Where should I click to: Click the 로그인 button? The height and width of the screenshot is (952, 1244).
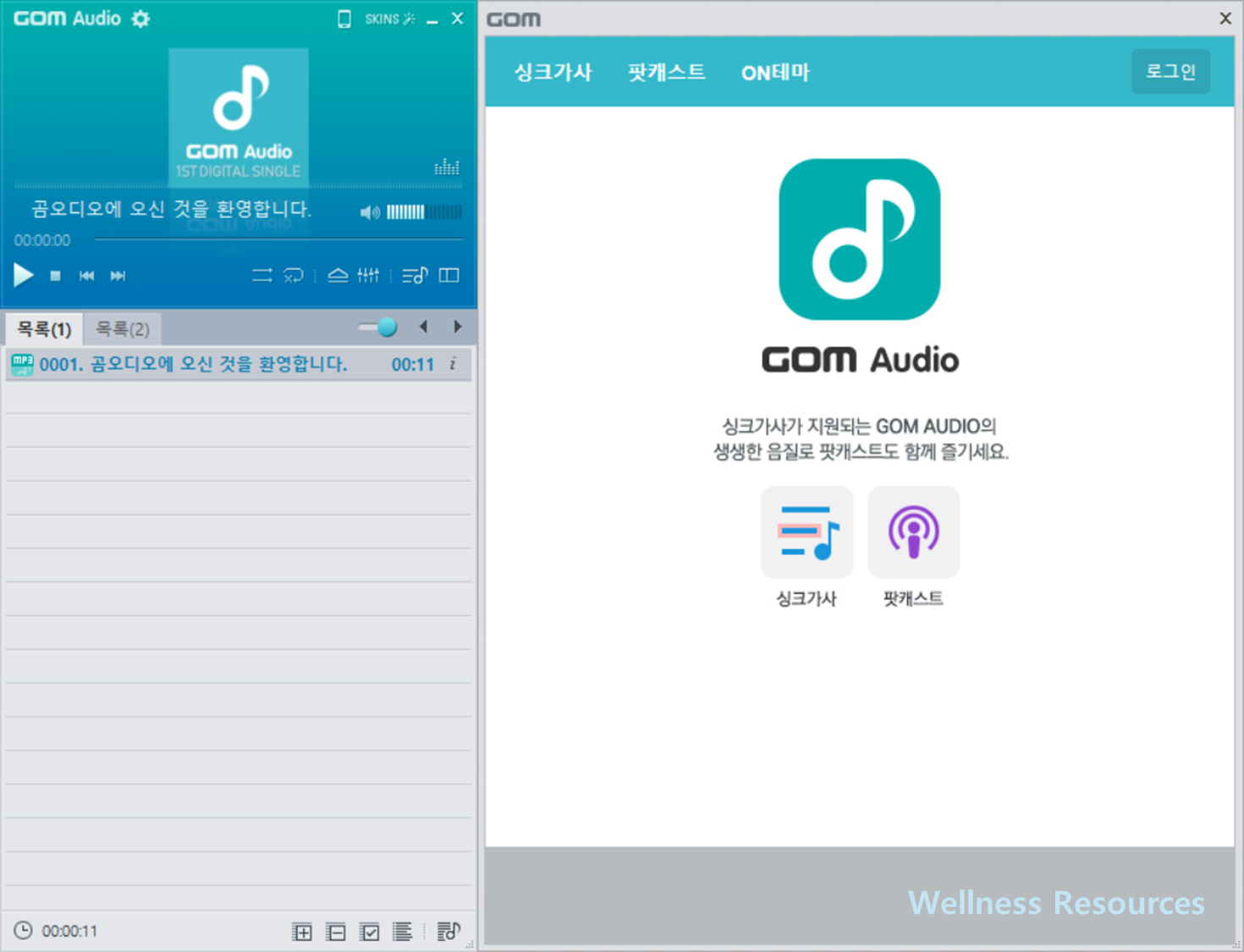coord(1171,71)
